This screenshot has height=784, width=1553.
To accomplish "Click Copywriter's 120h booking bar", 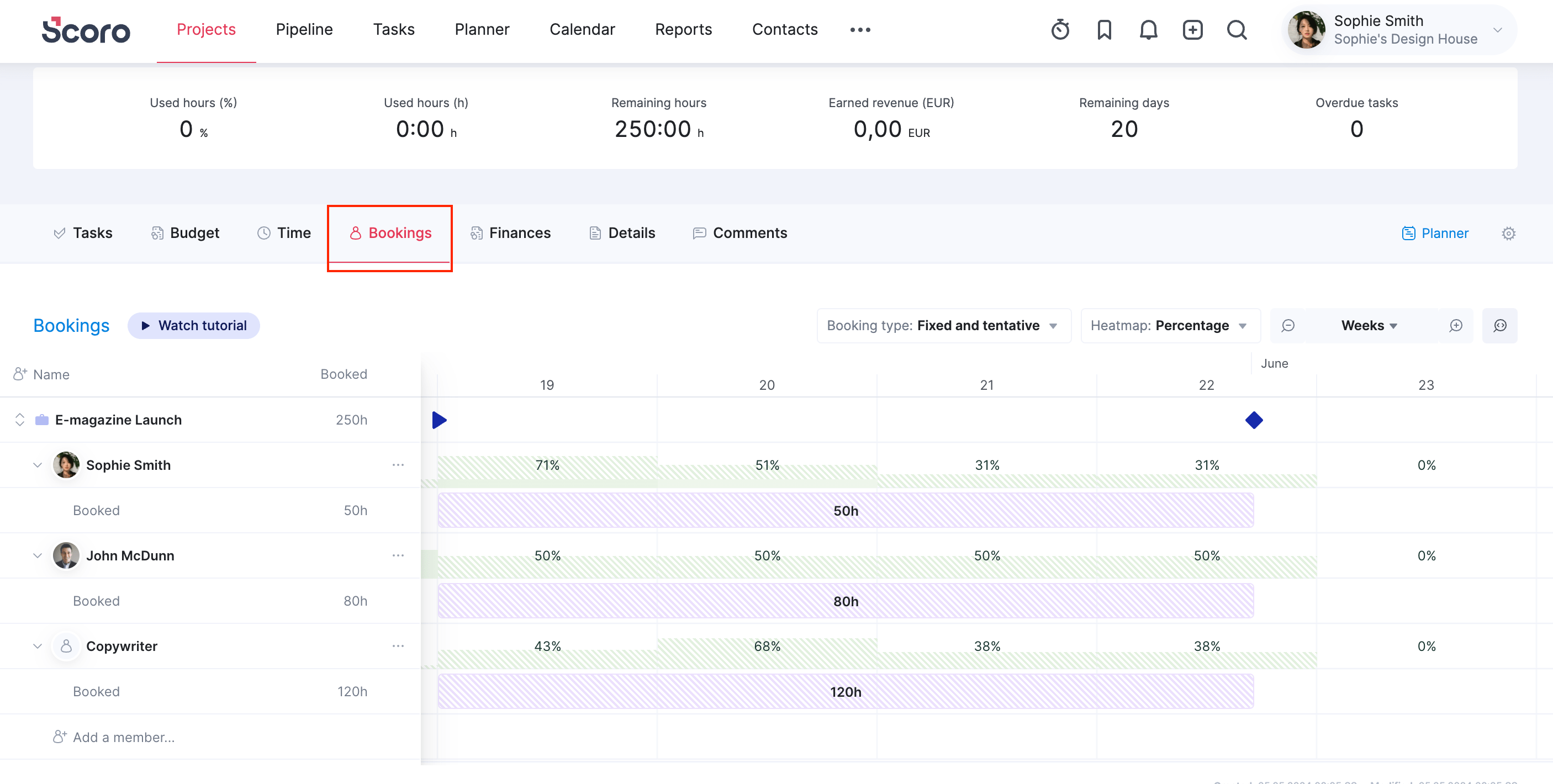I will [846, 691].
